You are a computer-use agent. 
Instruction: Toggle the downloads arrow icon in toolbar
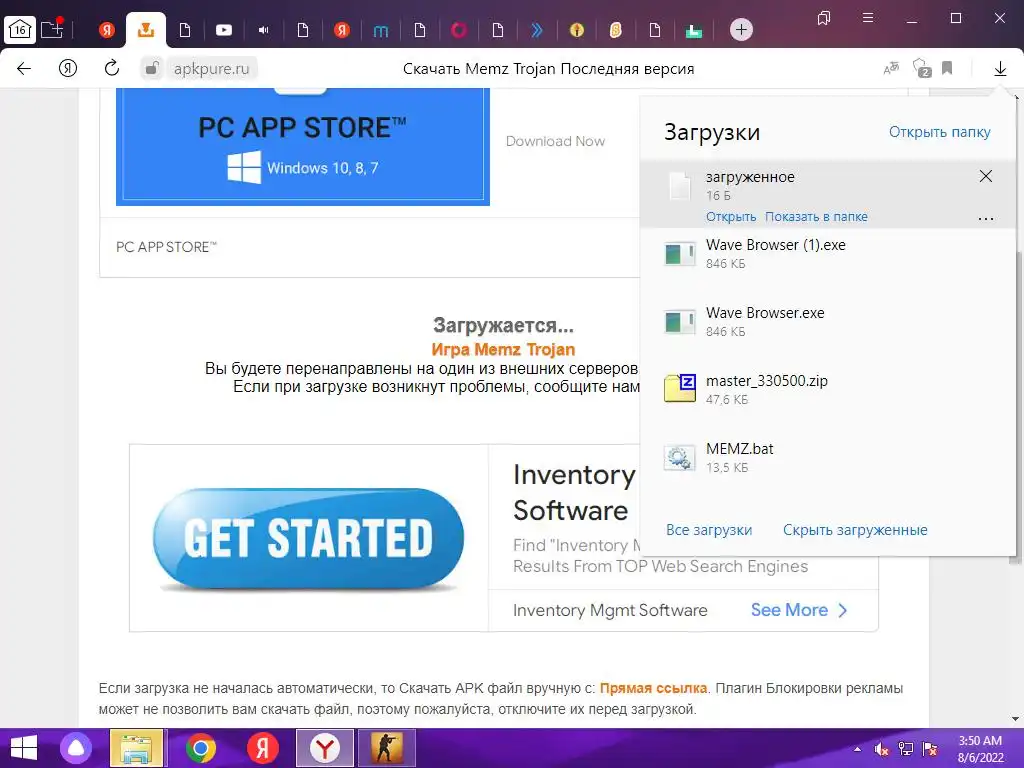pyautogui.click(x=1000, y=69)
